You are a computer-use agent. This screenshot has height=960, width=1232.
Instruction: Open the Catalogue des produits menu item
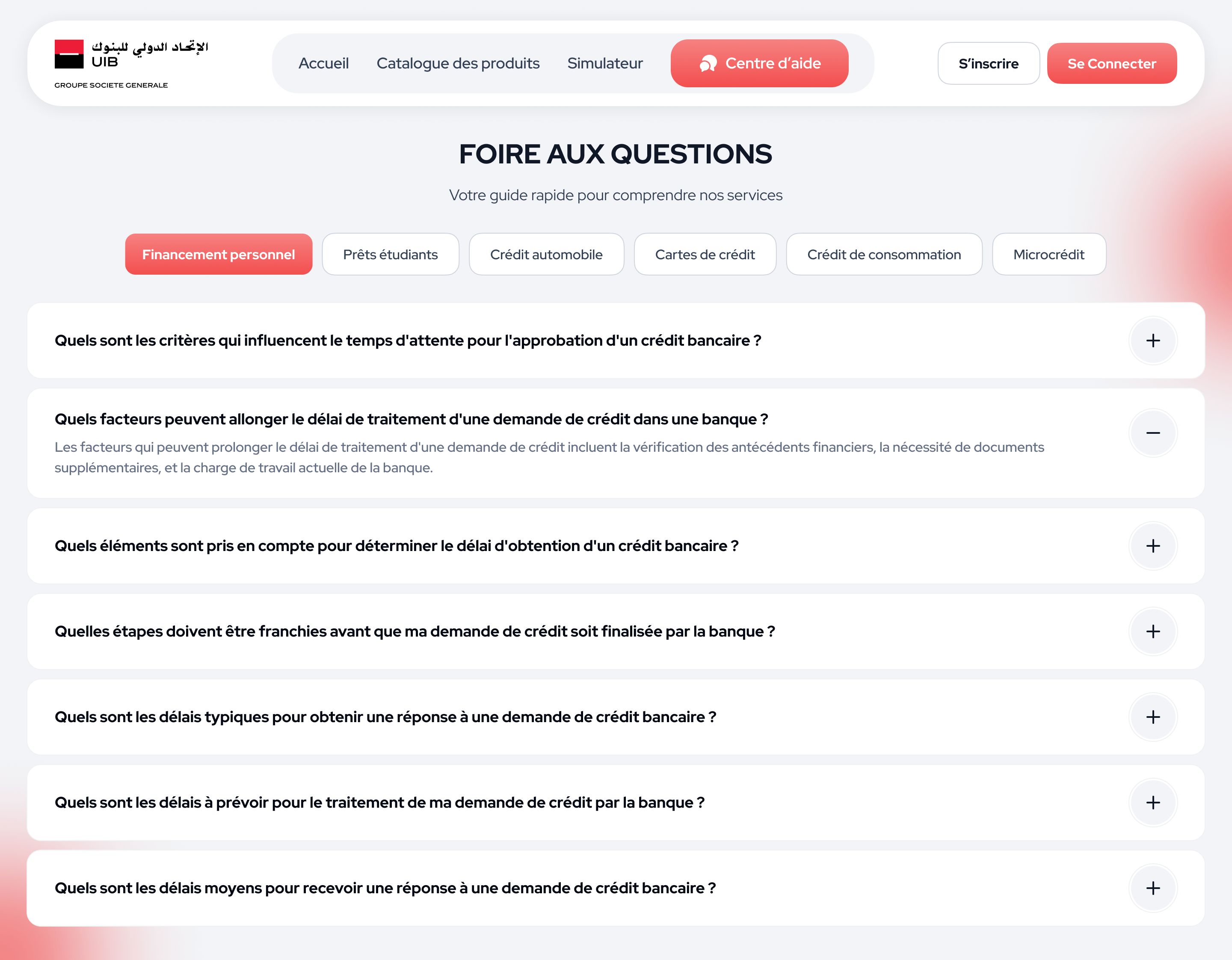coord(458,63)
